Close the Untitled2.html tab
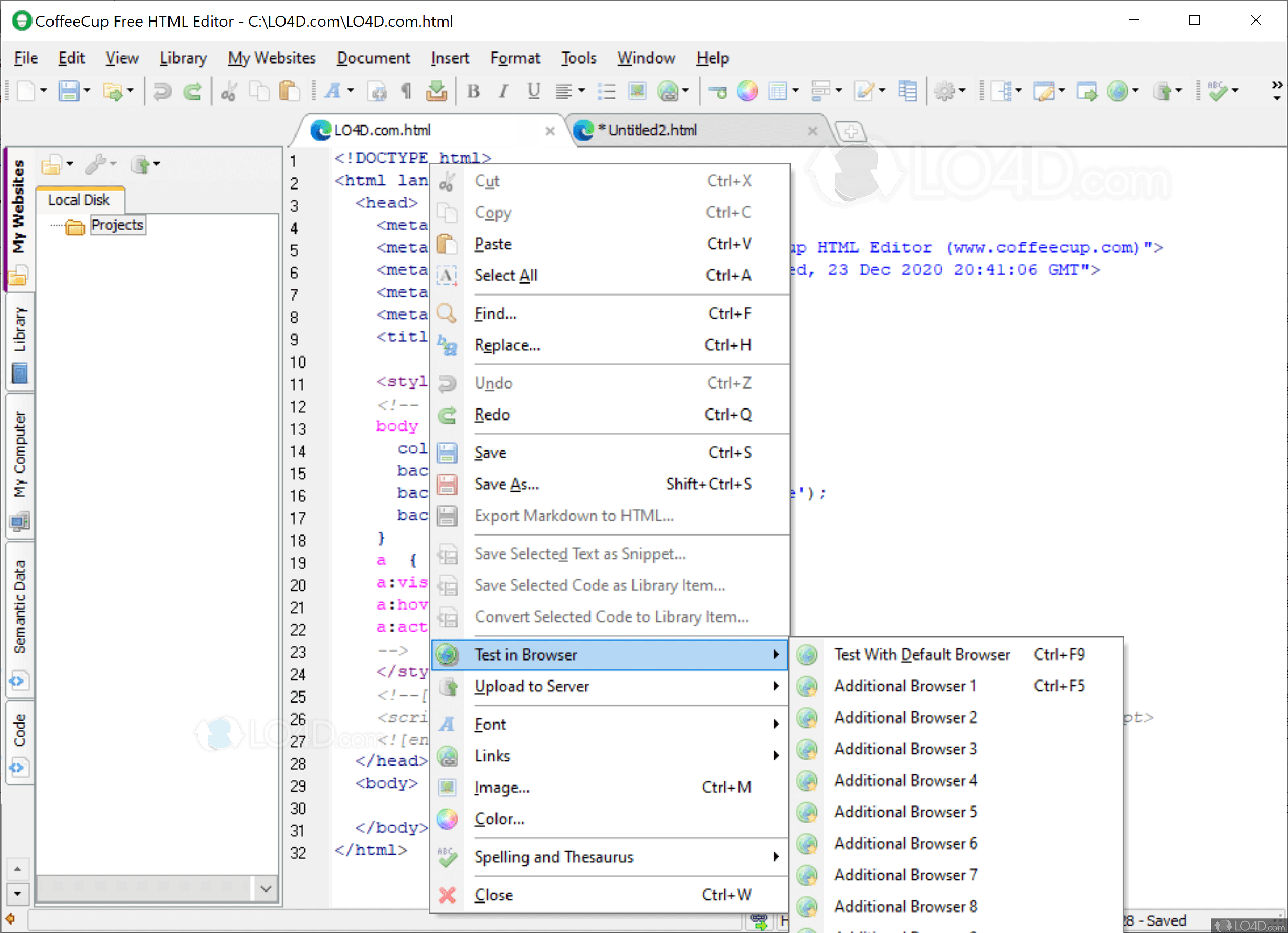This screenshot has width=1288, height=933. 812,131
